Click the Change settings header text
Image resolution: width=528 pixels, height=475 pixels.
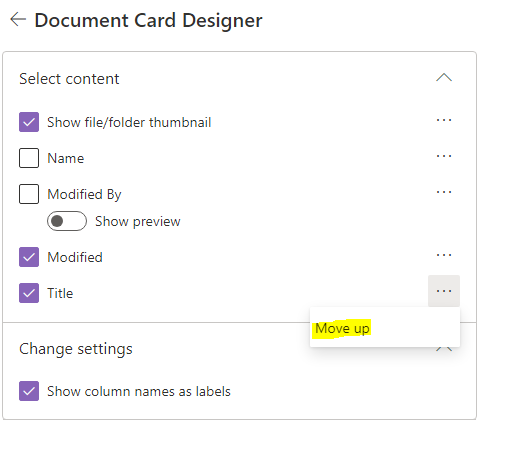pos(76,349)
